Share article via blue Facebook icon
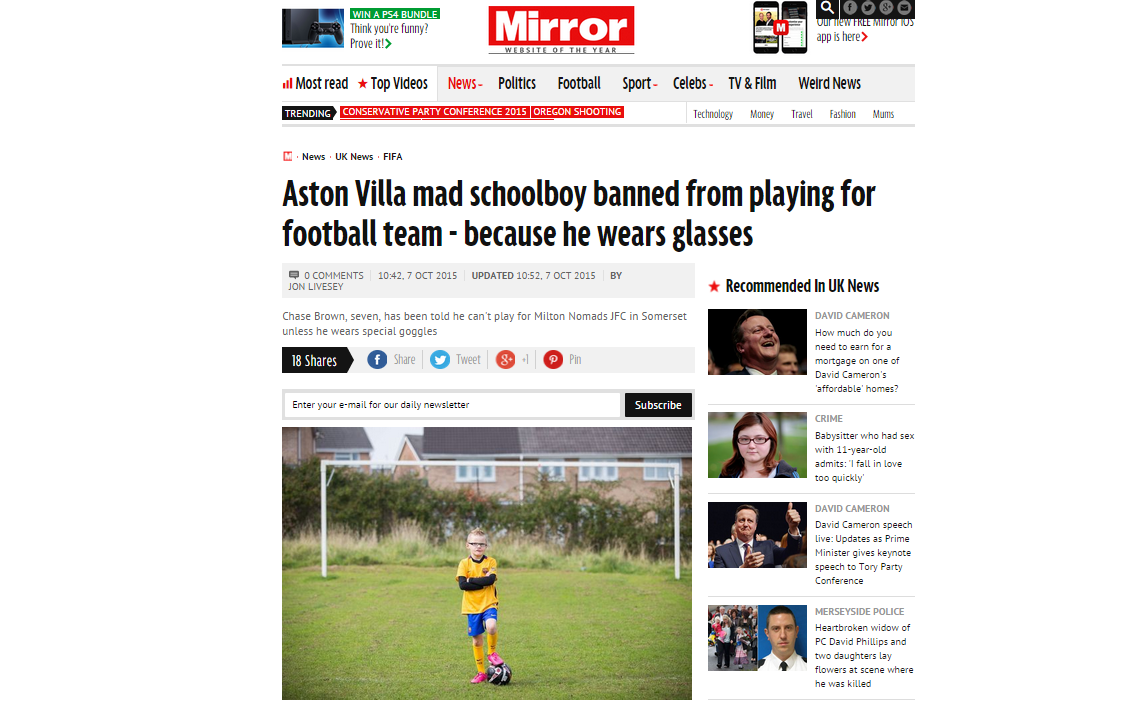This screenshot has height=703, width=1135. [x=377, y=360]
